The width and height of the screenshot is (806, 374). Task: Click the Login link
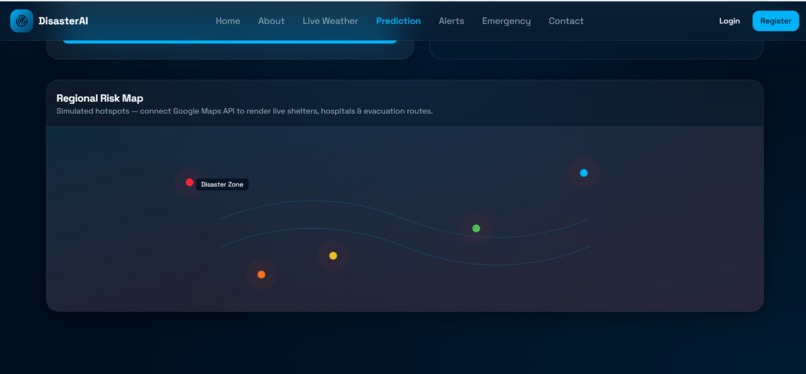pos(729,21)
